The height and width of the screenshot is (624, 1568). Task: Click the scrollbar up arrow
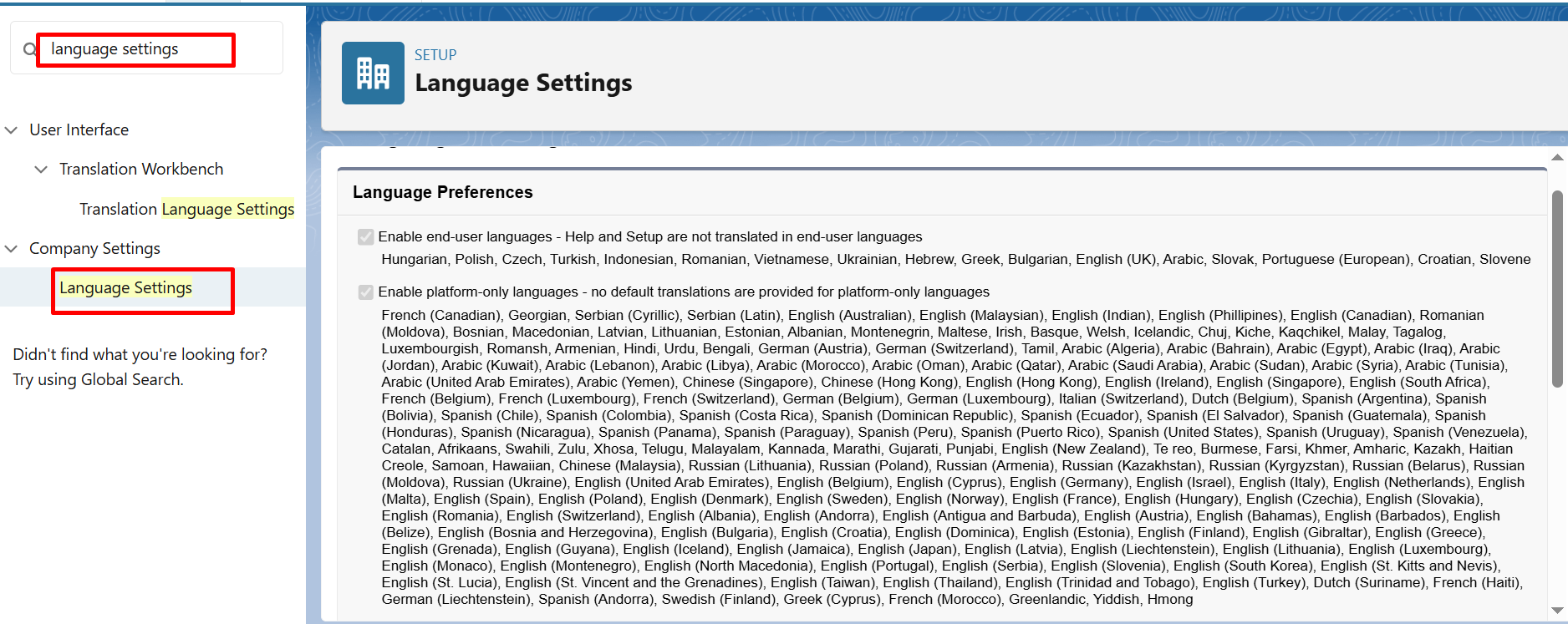[x=1557, y=157]
